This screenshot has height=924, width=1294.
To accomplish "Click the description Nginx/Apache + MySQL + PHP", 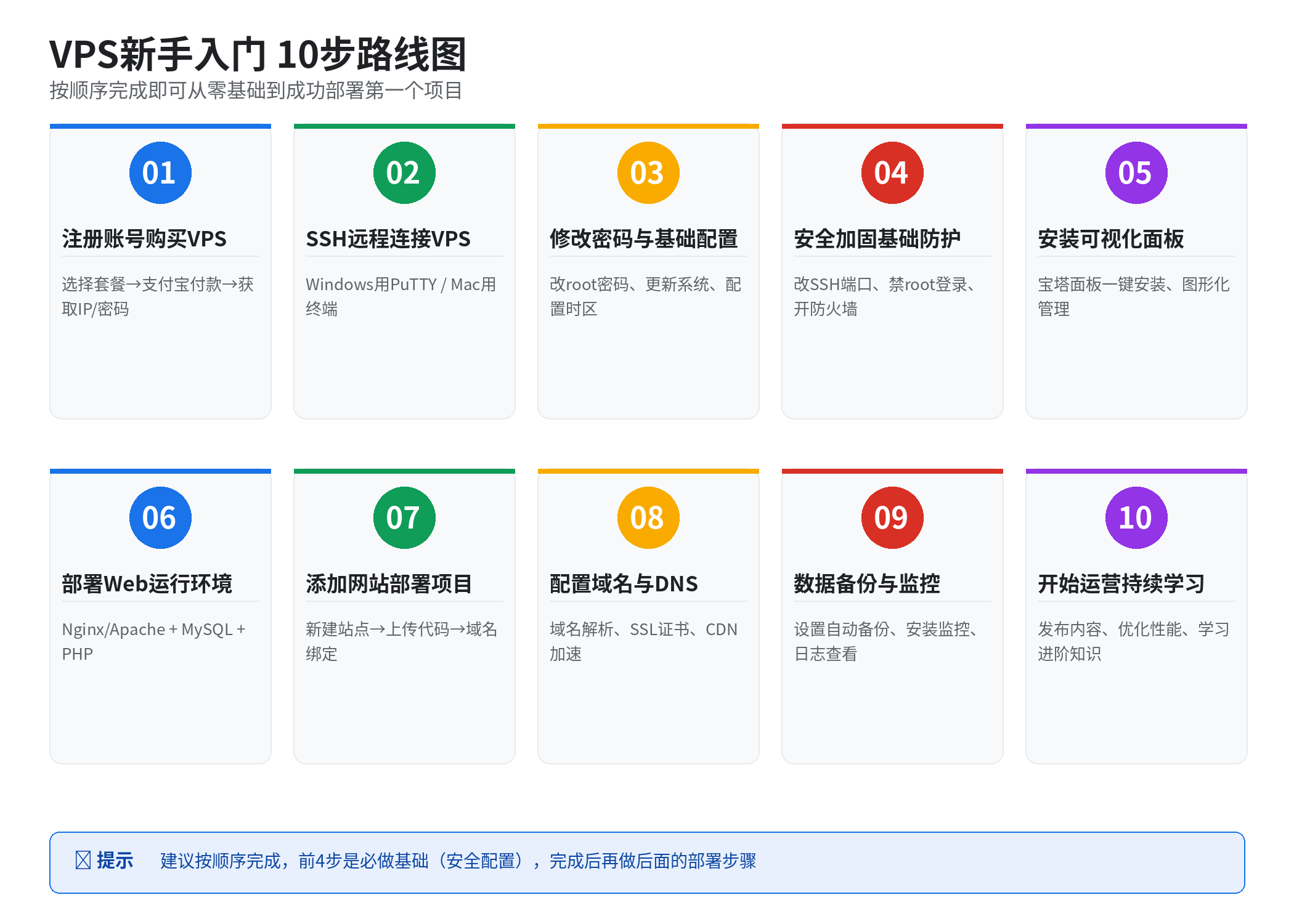I will (153, 641).
